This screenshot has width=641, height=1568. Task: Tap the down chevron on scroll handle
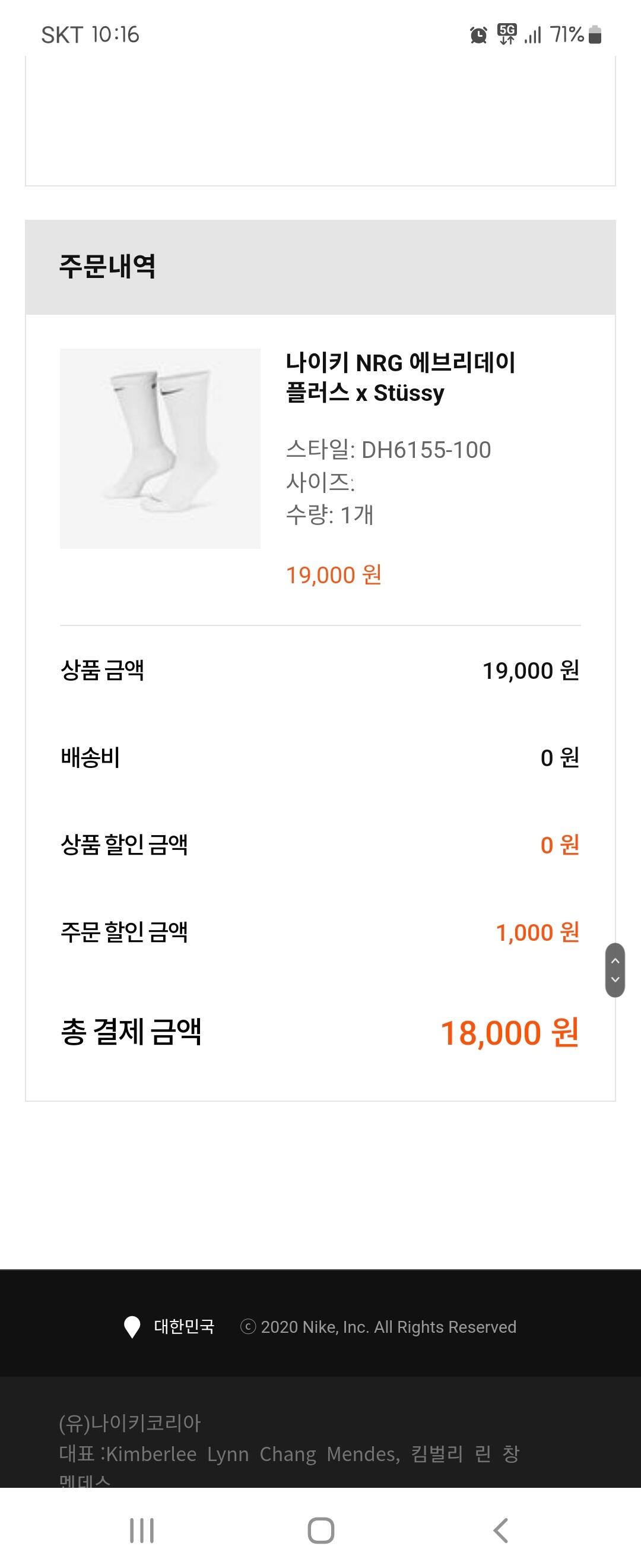(x=615, y=979)
